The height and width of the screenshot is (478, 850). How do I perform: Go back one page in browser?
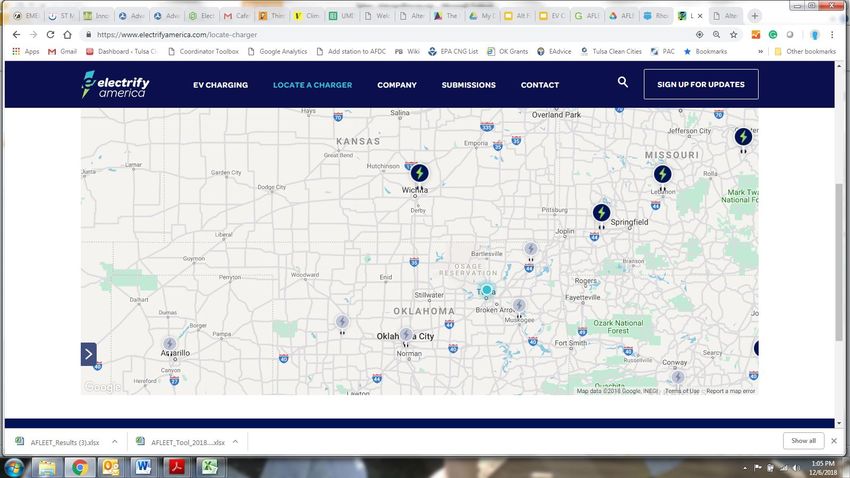coord(16,35)
